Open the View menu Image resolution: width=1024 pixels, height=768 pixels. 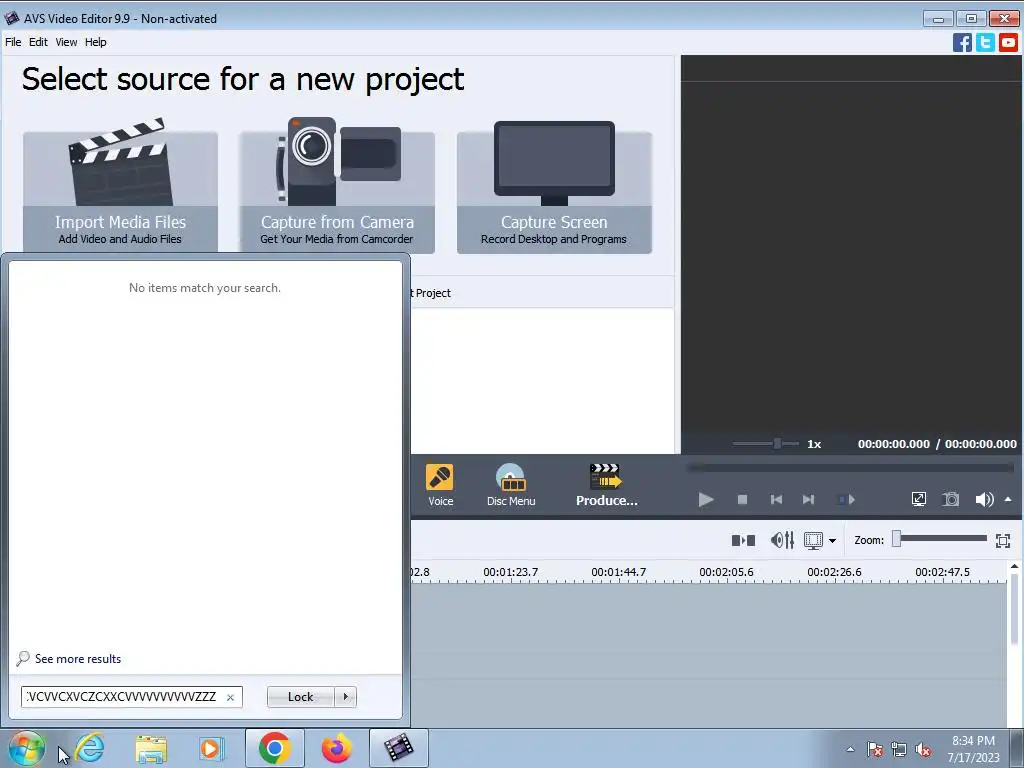coord(66,42)
